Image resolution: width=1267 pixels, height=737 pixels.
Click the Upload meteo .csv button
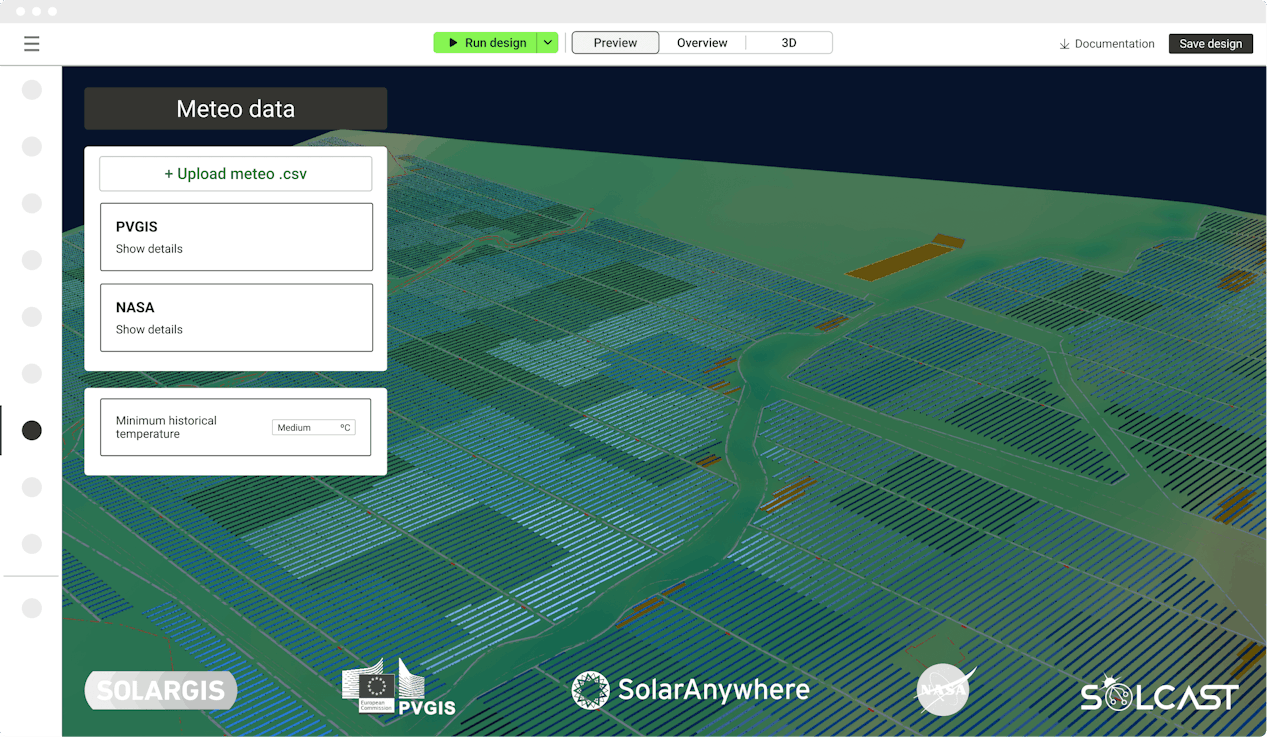pyautogui.click(x=235, y=173)
